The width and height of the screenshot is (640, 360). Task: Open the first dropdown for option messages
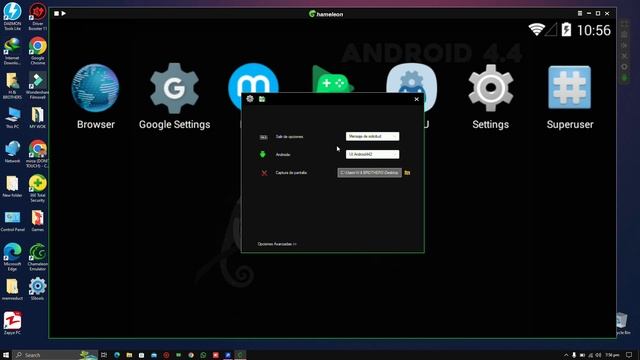[x=372, y=136]
